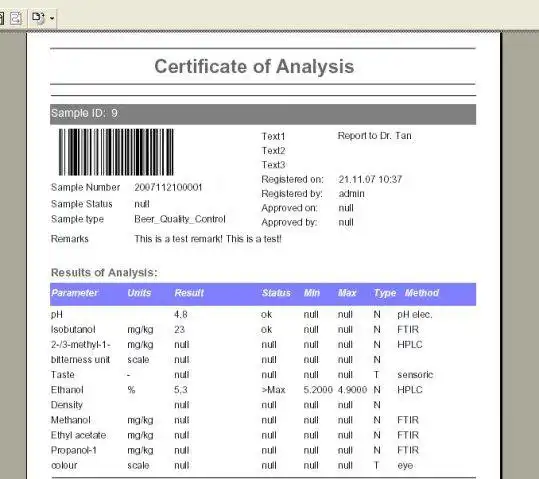This screenshot has height=479, width=539.
Task: Click the FTIR method in the Methanol row
Action: [408, 420]
